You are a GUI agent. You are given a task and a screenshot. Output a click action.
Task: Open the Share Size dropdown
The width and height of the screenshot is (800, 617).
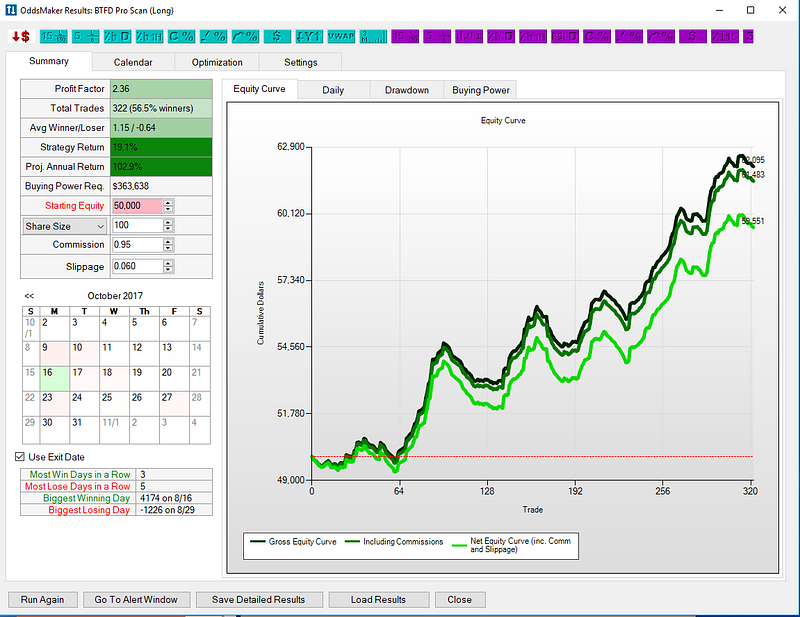point(65,226)
